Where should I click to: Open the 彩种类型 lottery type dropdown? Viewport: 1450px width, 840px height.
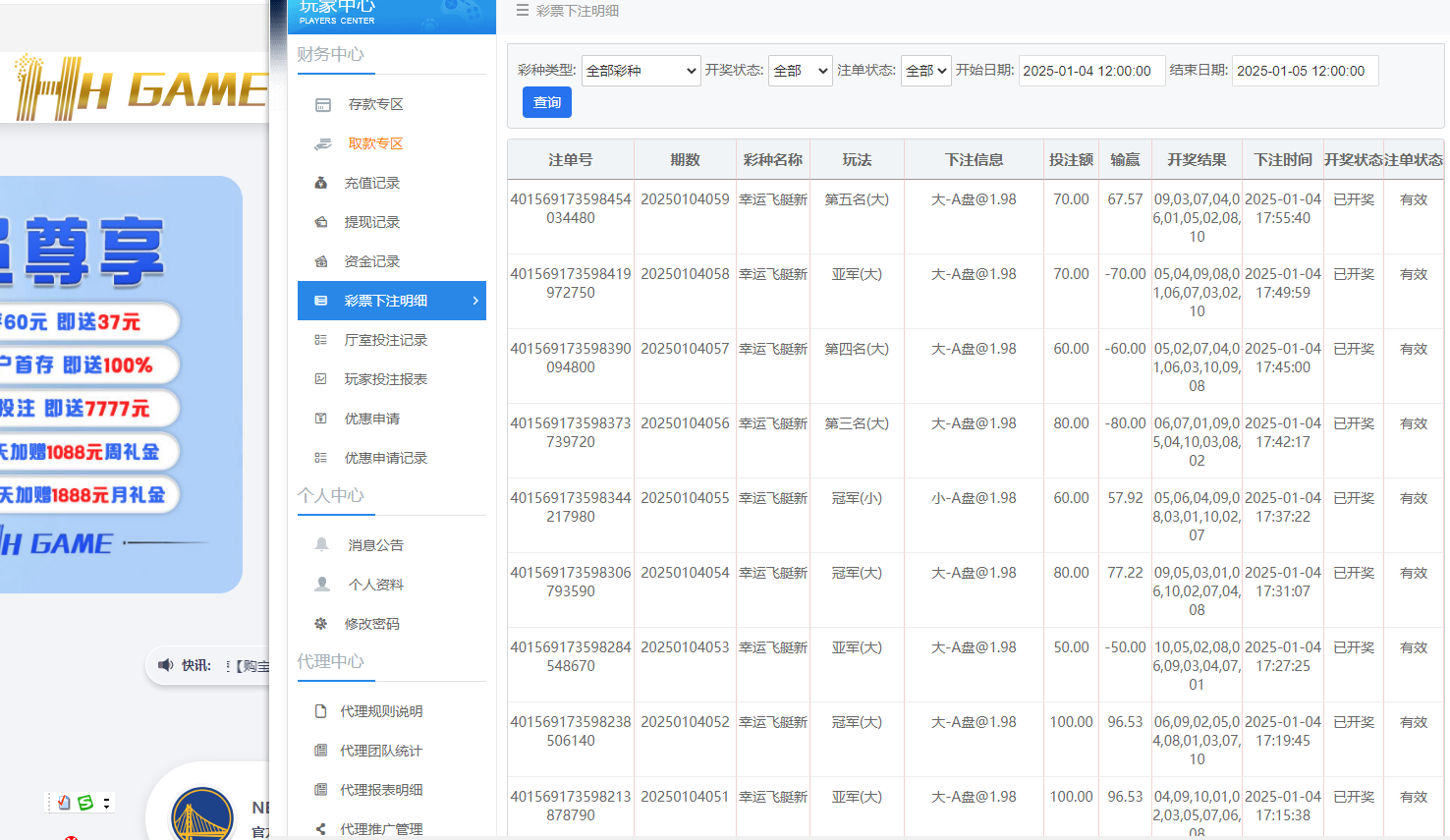tap(641, 71)
